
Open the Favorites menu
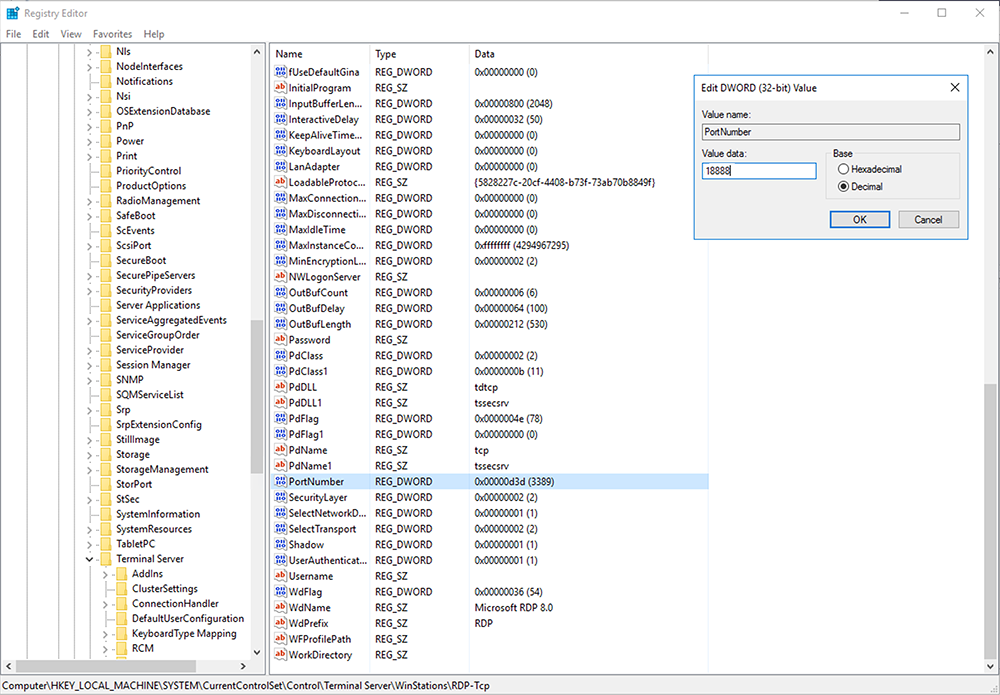click(112, 34)
